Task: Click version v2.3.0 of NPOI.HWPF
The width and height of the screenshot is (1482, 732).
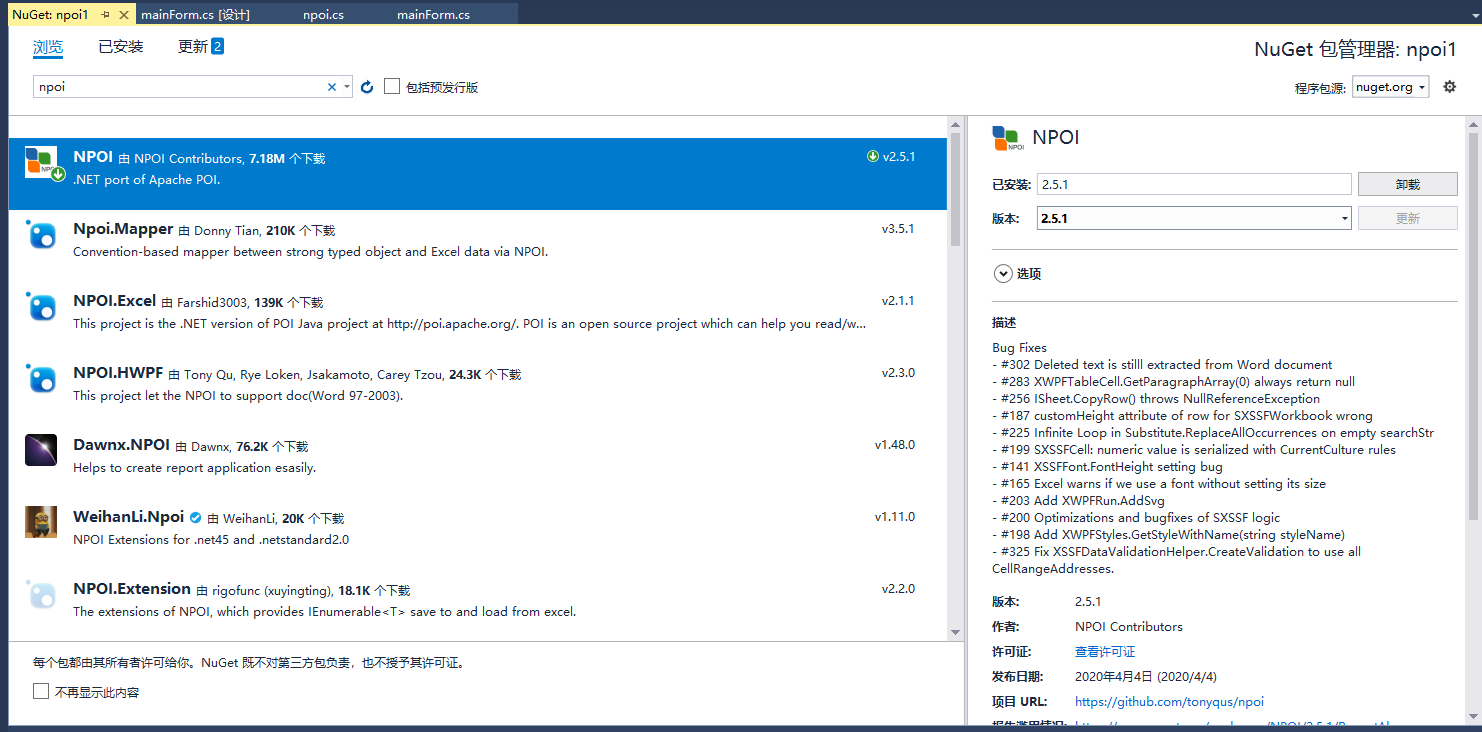Action: point(898,373)
